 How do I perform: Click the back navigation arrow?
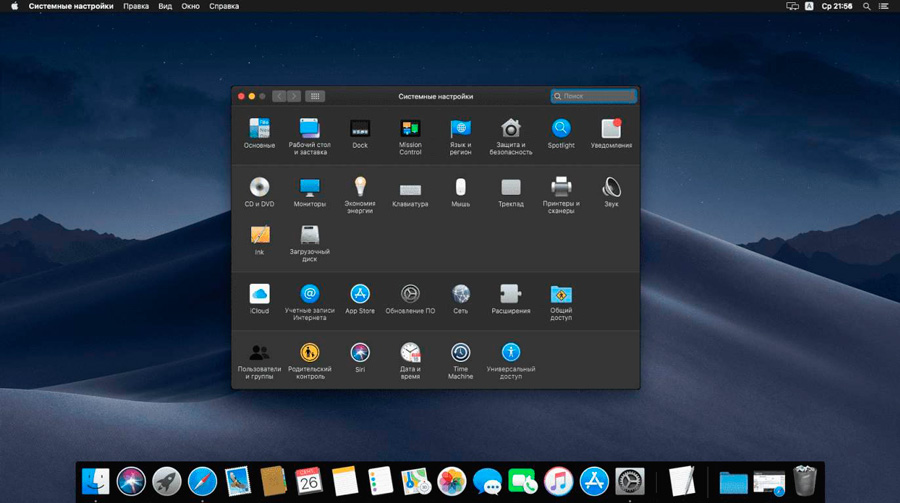coord(279,96)
